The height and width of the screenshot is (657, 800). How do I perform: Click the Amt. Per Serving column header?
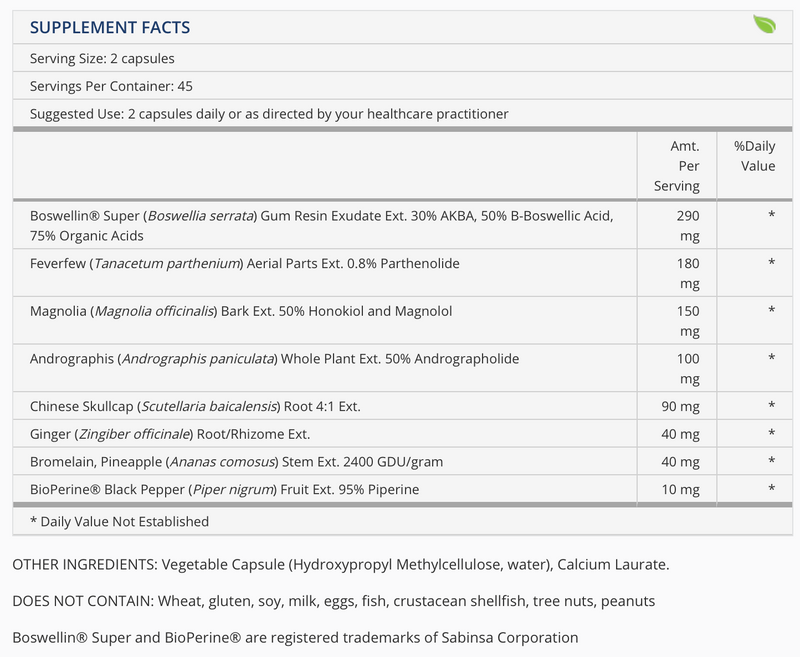point(677,166)
